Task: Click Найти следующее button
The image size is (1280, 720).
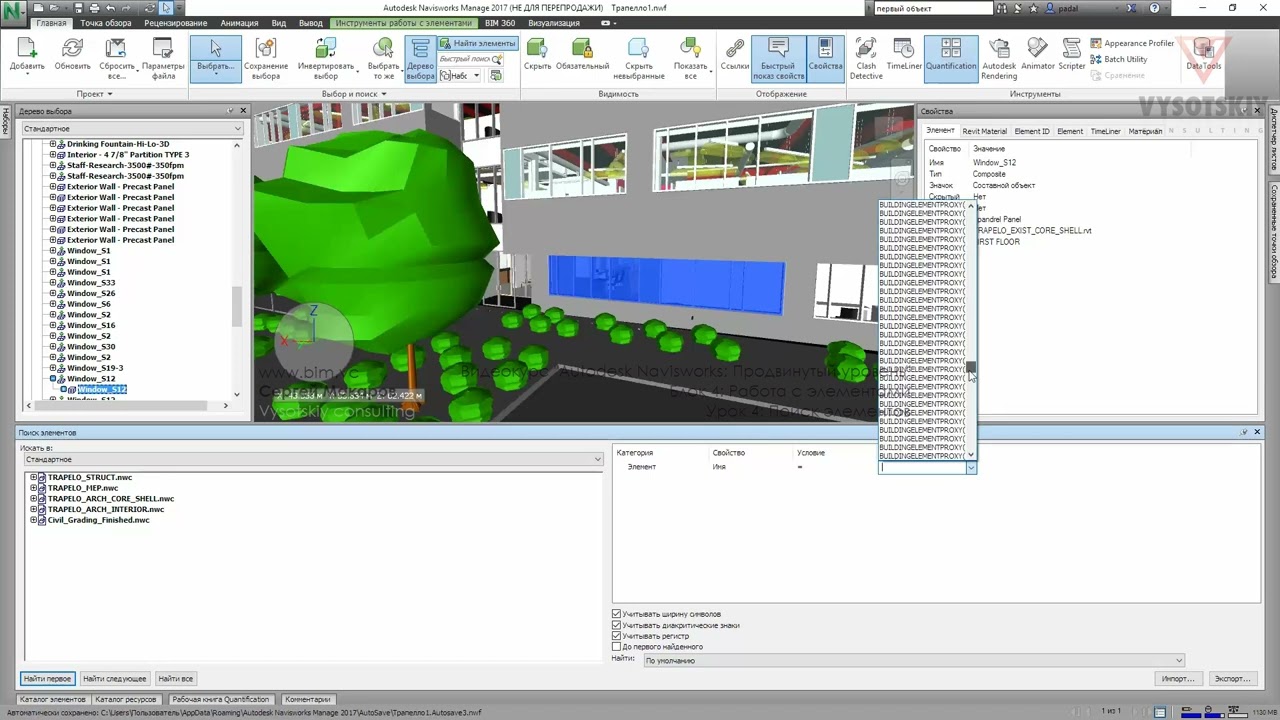Action: (x=114, y=679)
